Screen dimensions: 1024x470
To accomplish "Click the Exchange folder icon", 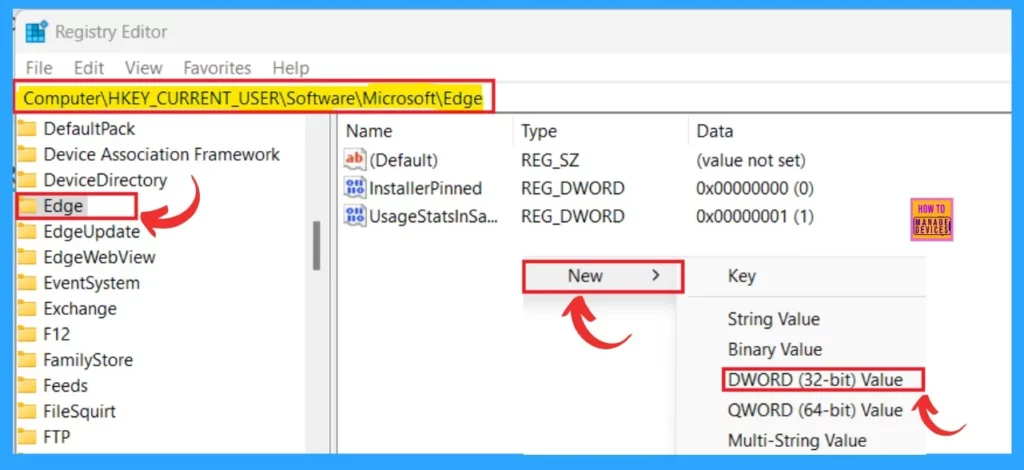I will 27,309.
